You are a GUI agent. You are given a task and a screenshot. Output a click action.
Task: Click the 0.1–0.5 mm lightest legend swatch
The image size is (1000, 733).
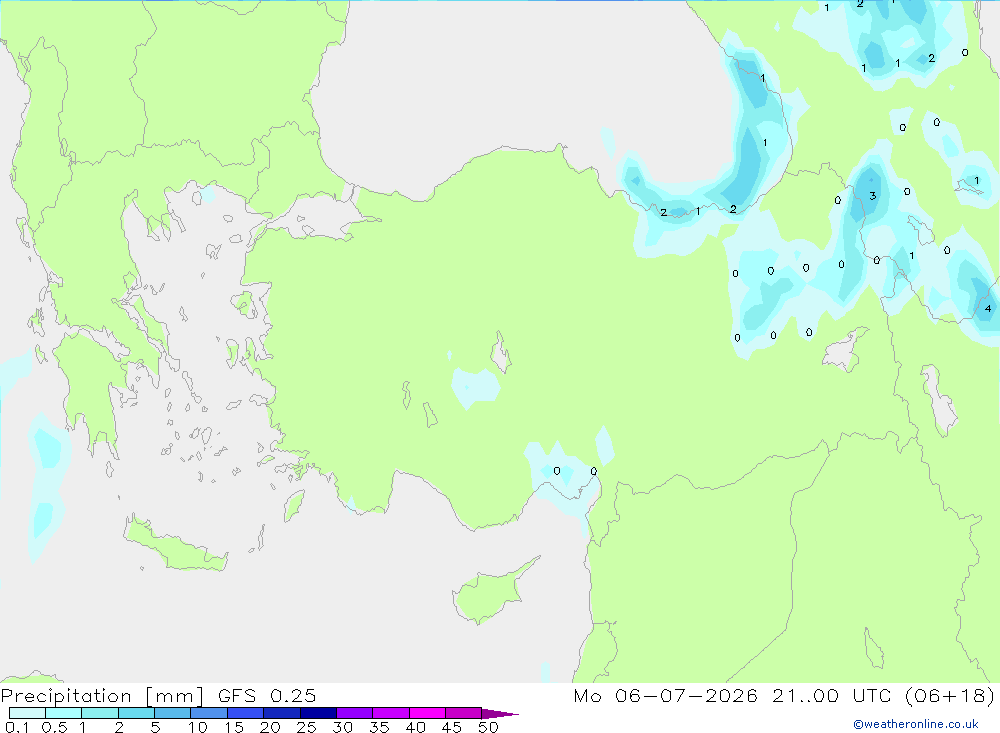tap(27, 713)
